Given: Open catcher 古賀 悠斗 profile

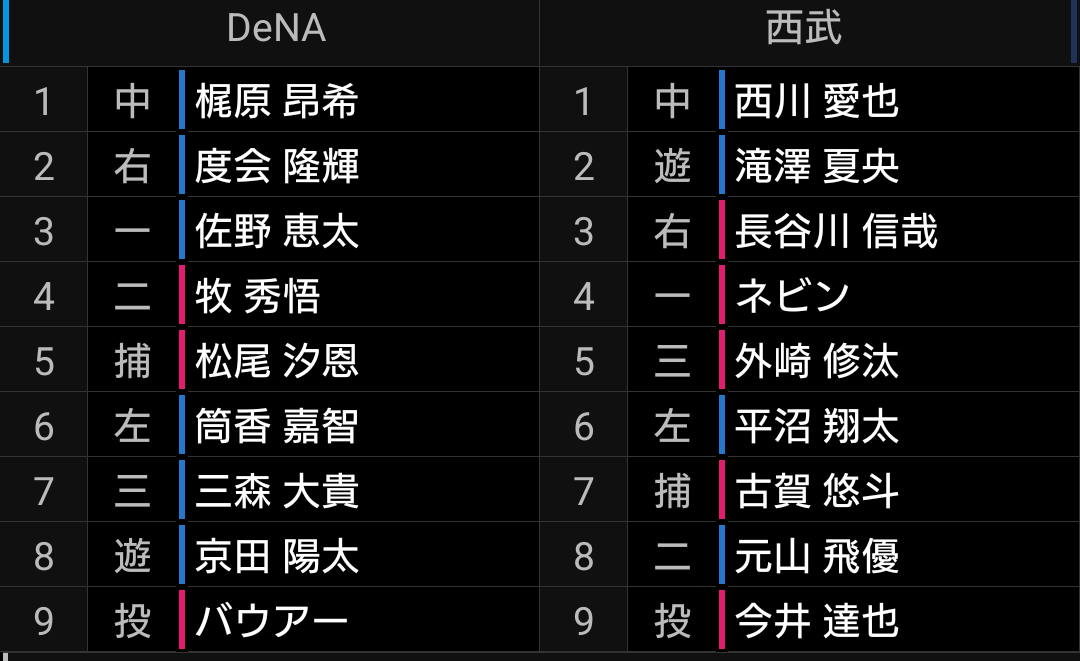Looking at the screenshot, I should 817,491.
